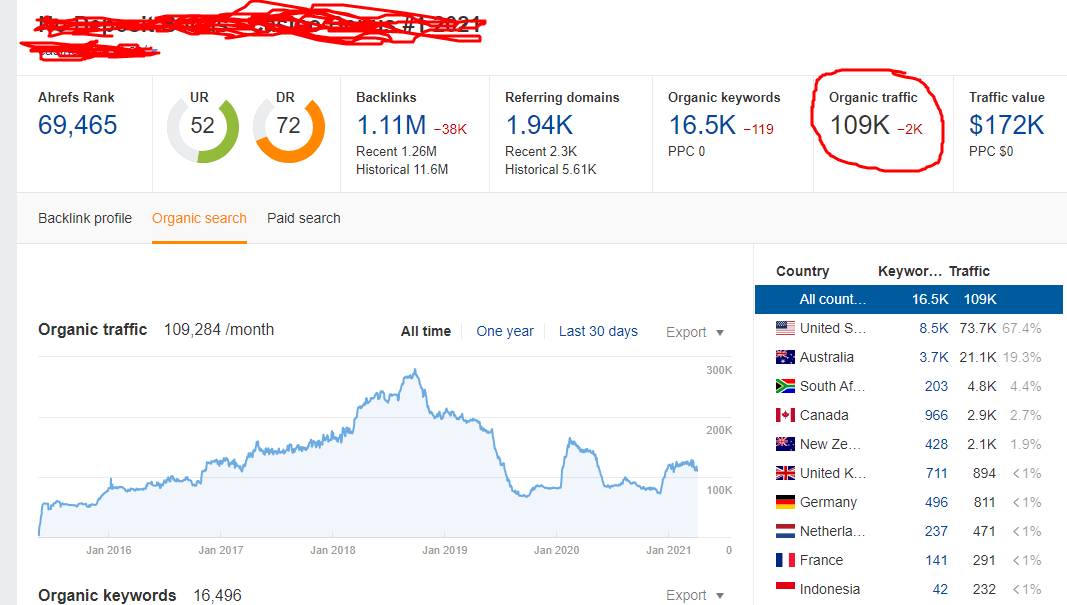Click the Australia flag icon
The height and width of the screenshot is (605, 1067).
[x=785, y=357]
